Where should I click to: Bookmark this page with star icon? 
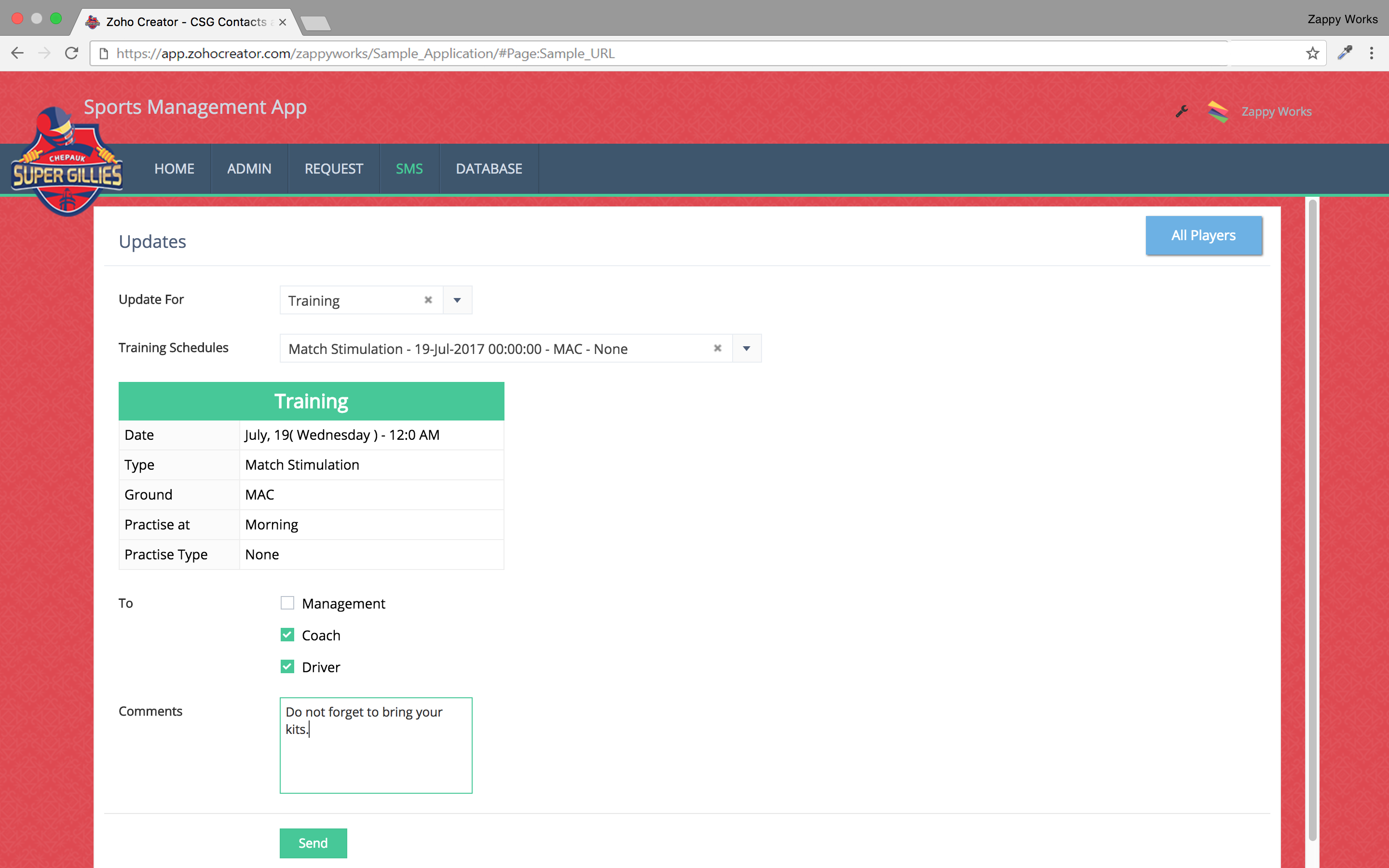click(x=1312, y=54)
